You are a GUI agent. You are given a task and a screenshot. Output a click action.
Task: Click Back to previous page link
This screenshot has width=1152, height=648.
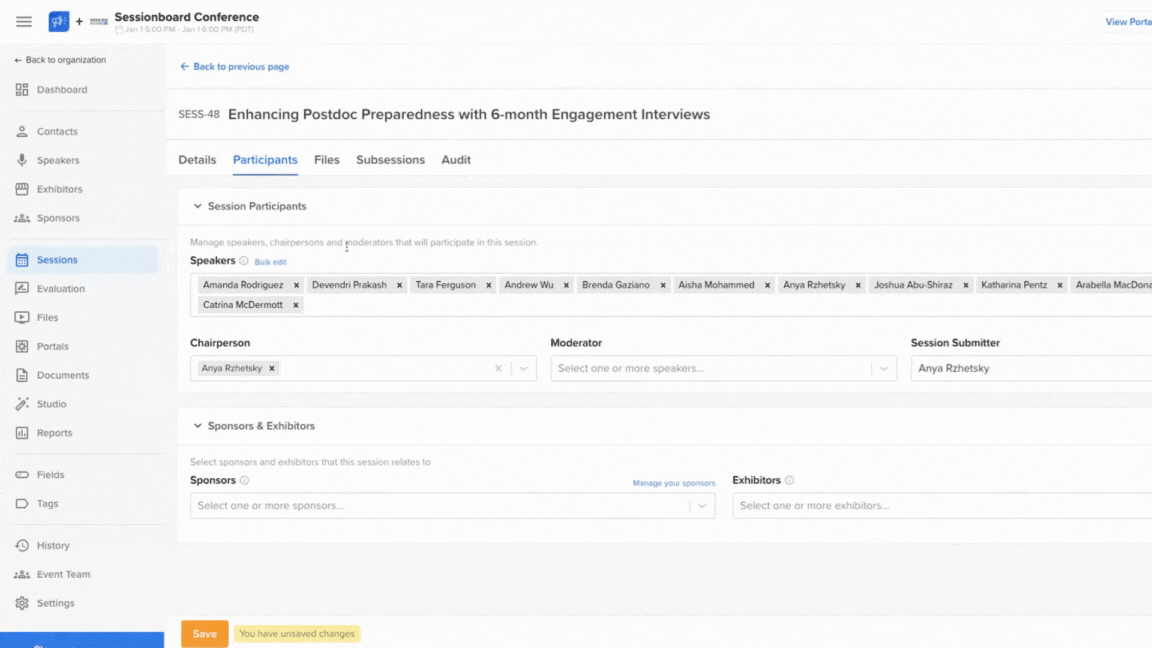point(234,67)
